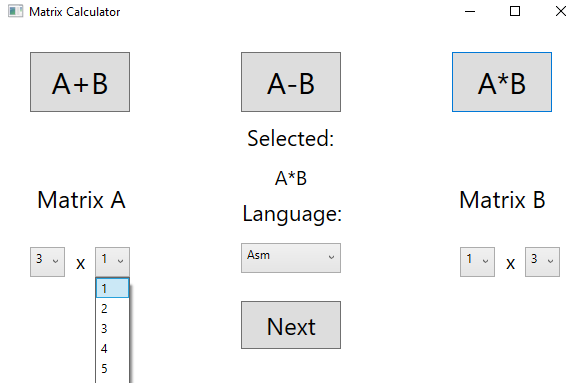580x383 pixels.
Task: Select the A*B multiplication button
Action: (x=502, y=82)
